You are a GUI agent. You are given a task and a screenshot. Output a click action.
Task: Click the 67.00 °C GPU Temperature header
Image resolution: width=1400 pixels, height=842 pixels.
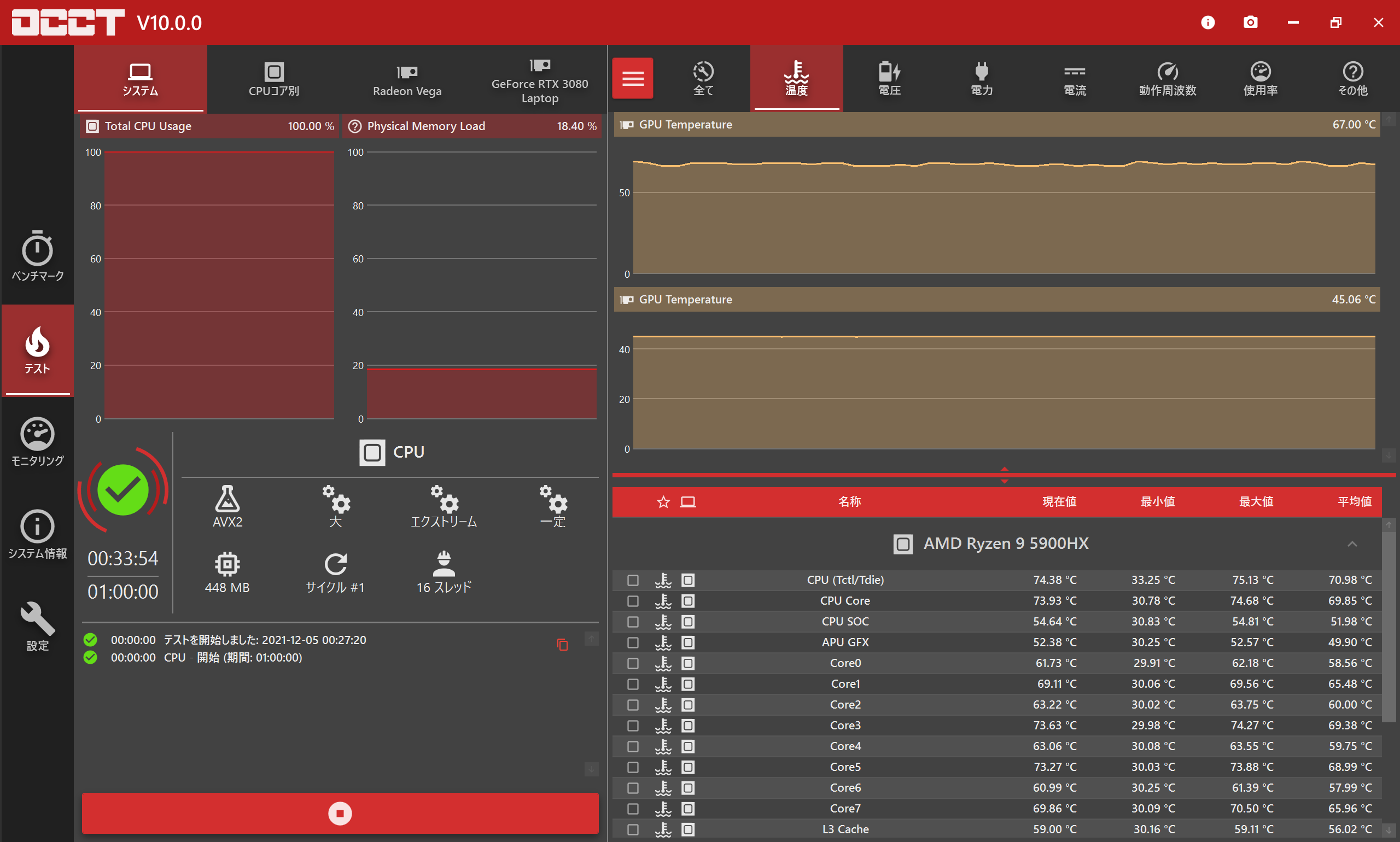(996, 125)
